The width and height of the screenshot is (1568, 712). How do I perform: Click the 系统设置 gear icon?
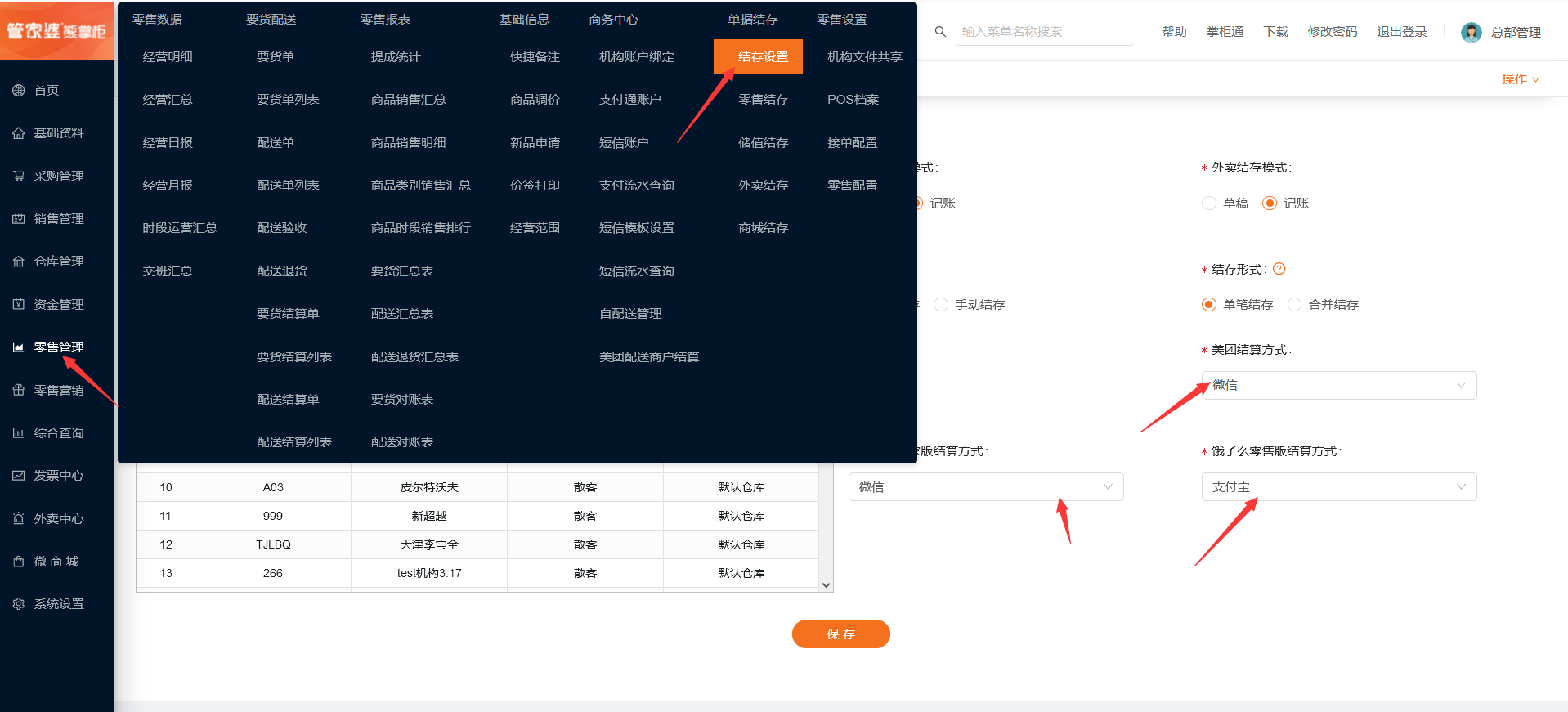18,604
